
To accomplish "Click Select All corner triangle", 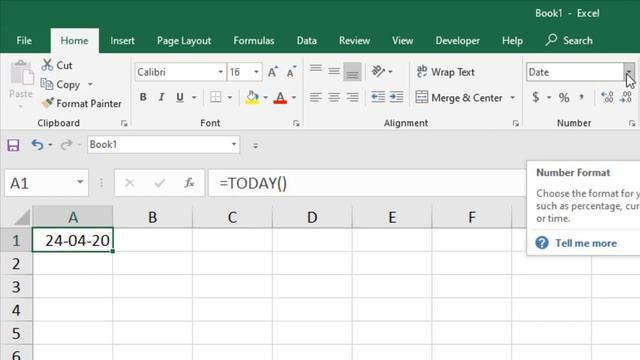I will tap(22, 217).
